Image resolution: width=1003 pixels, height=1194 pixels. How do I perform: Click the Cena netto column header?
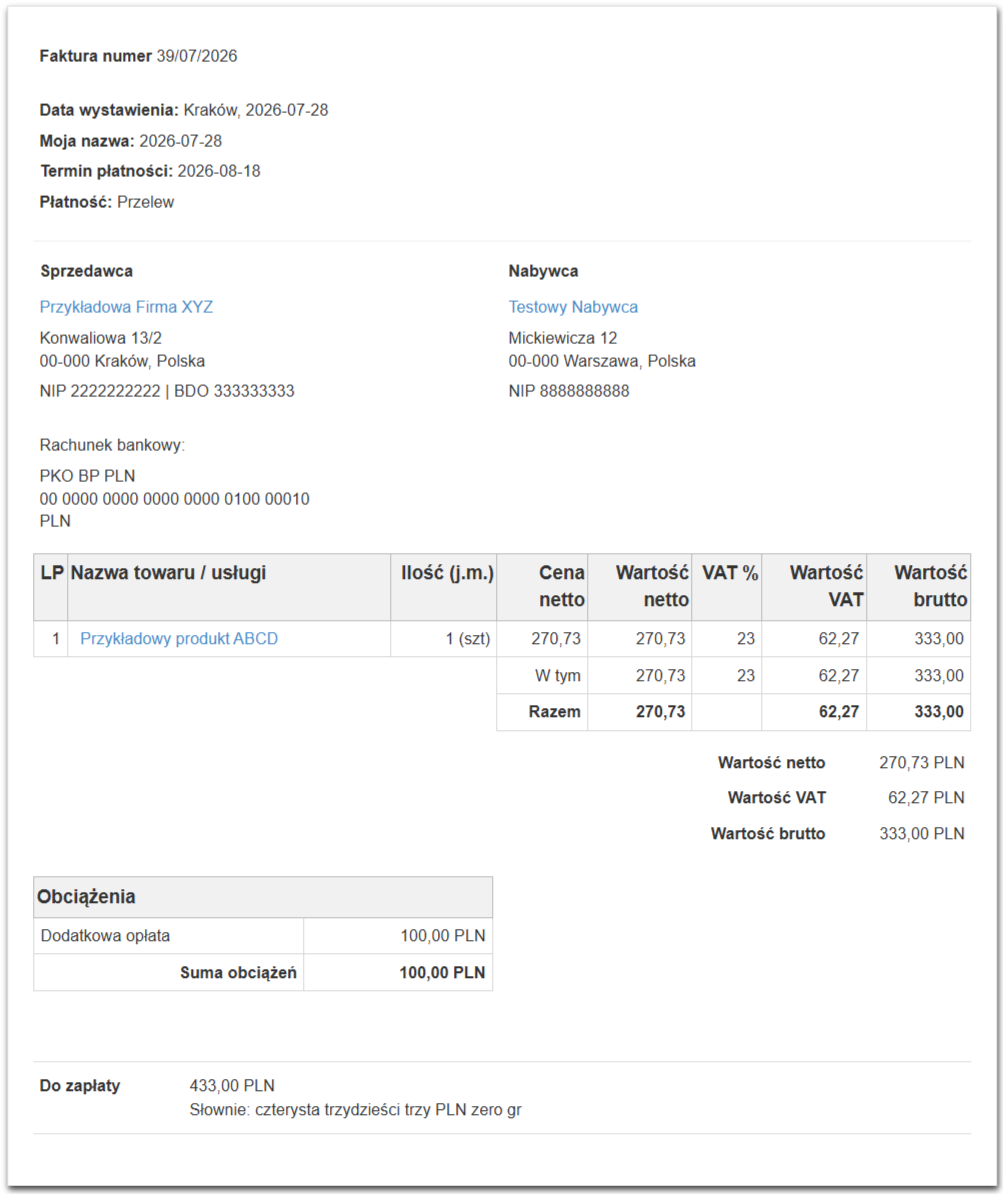click(542, 586)
